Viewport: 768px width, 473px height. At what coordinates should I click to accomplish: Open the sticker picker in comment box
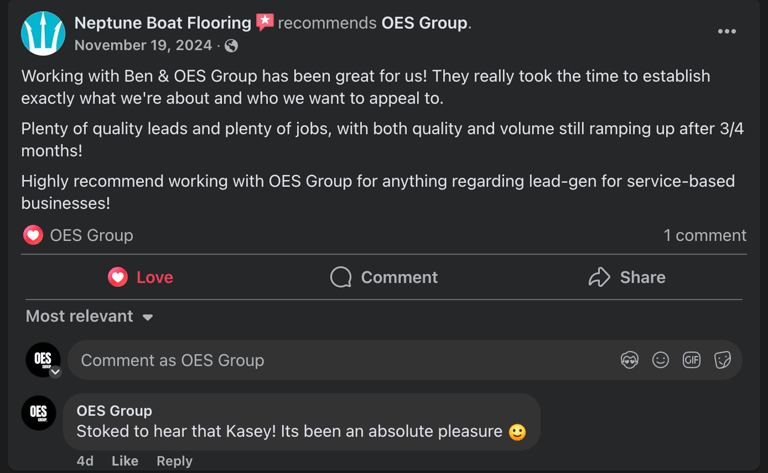click(722, 360)
